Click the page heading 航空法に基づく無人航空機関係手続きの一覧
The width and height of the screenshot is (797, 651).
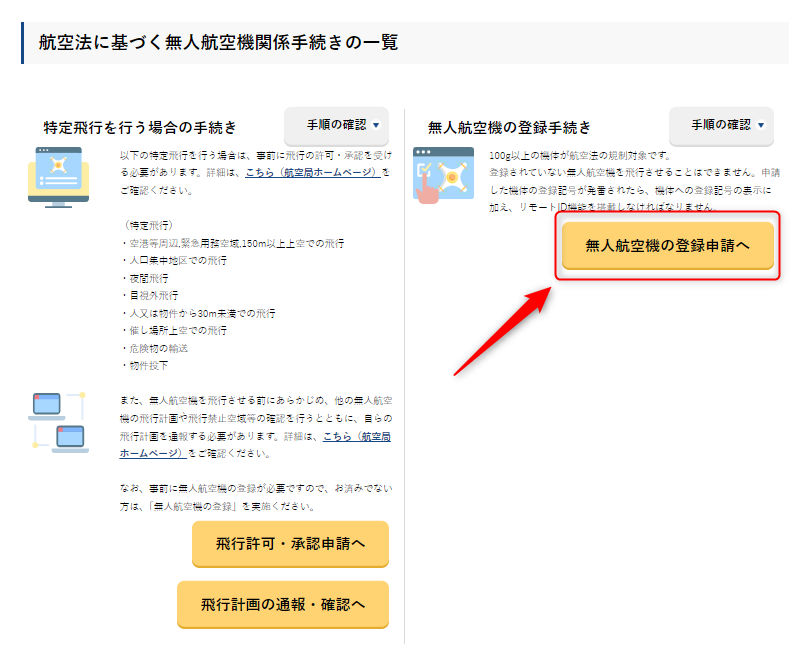tap(218, 43)
